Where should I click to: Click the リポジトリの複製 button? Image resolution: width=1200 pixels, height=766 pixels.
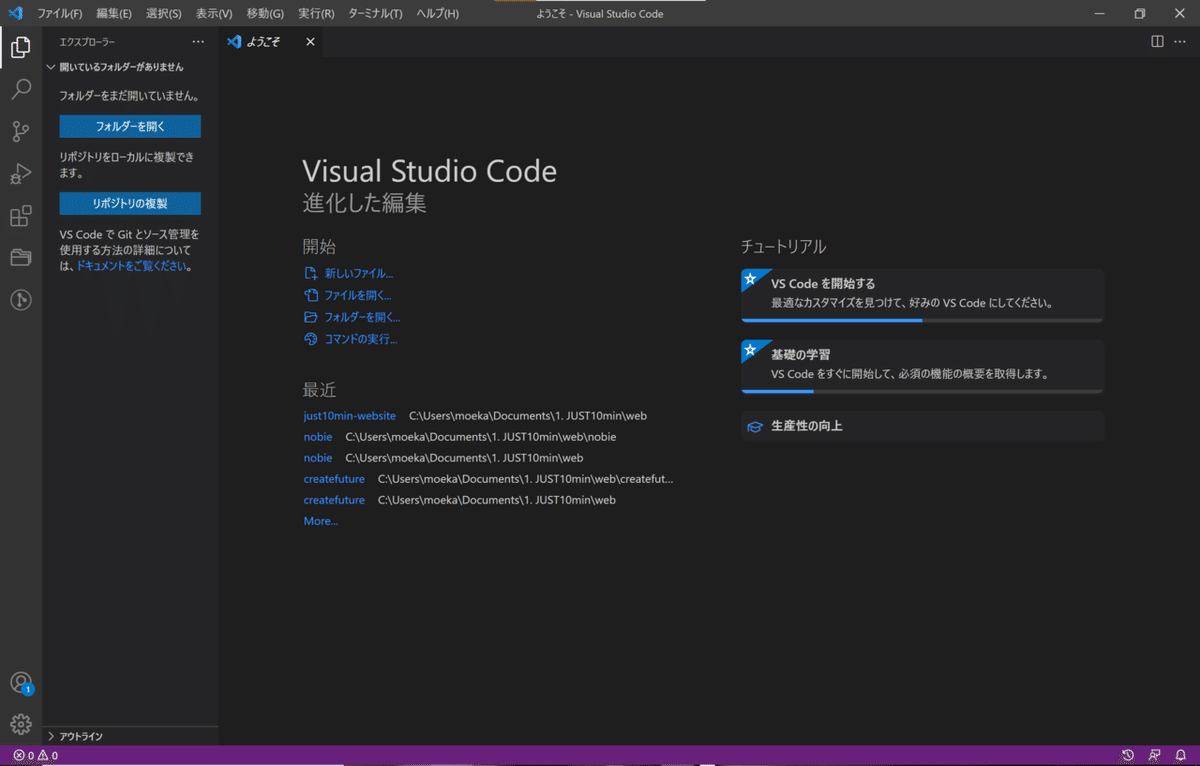tap(130, 203)
